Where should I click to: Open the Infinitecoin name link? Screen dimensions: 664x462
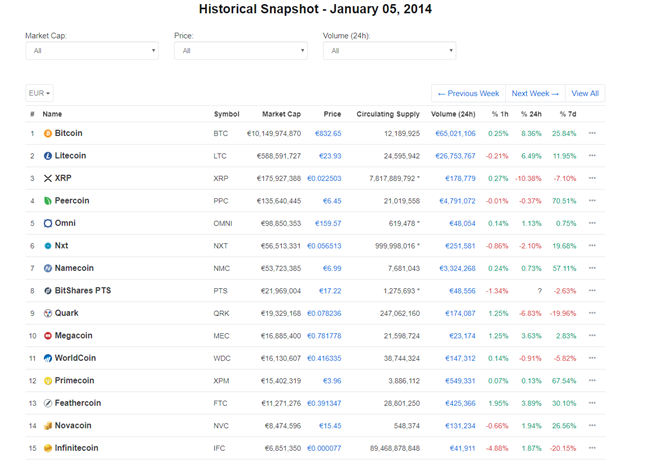point(76,448)
